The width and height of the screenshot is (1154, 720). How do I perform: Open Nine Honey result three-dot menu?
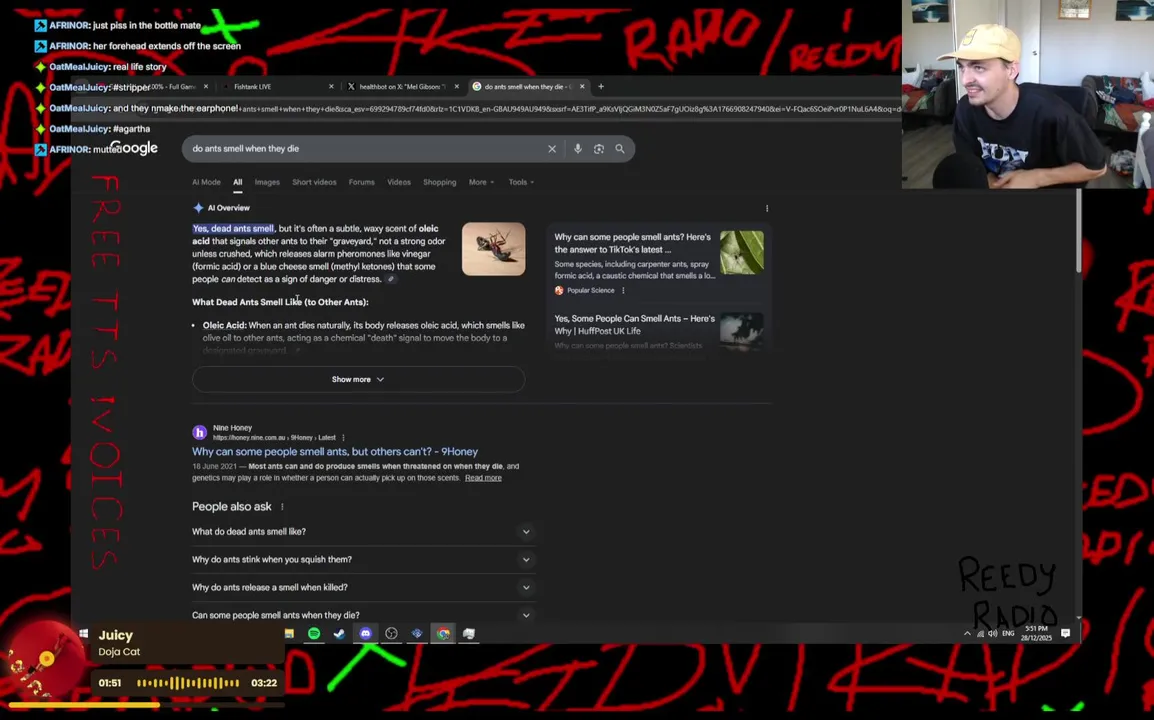[343, 437]
